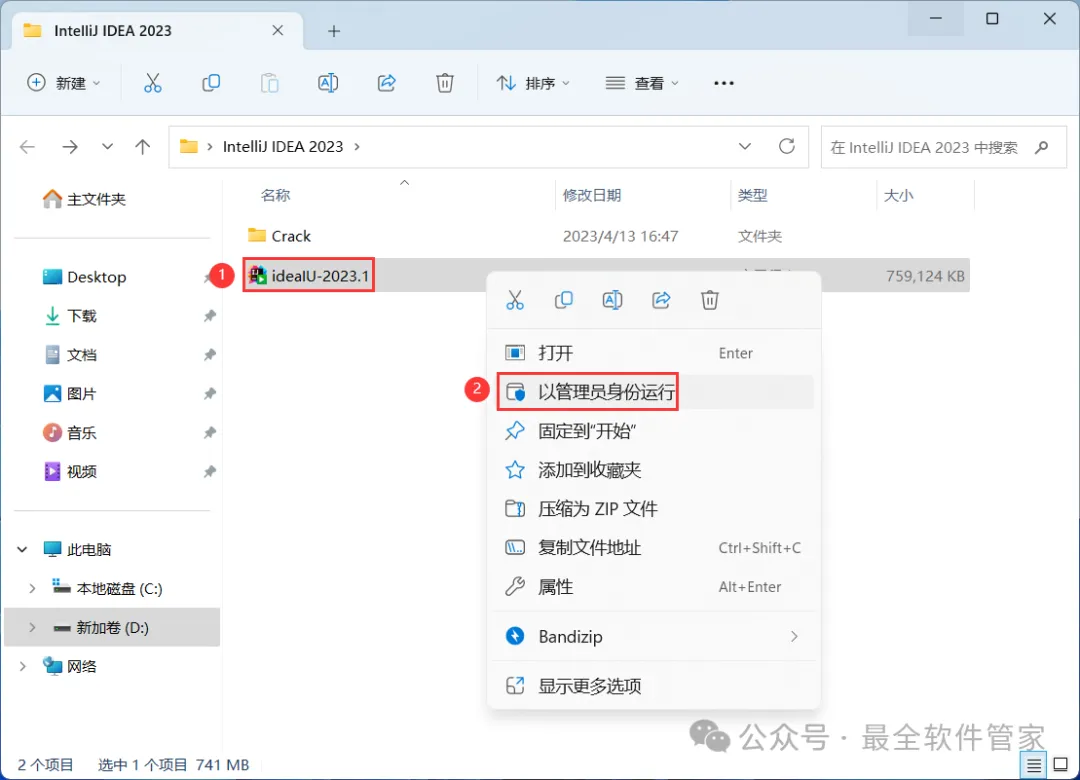
Task: Click the Paste icon in the toolbar
Action: [x=269, y=83]
